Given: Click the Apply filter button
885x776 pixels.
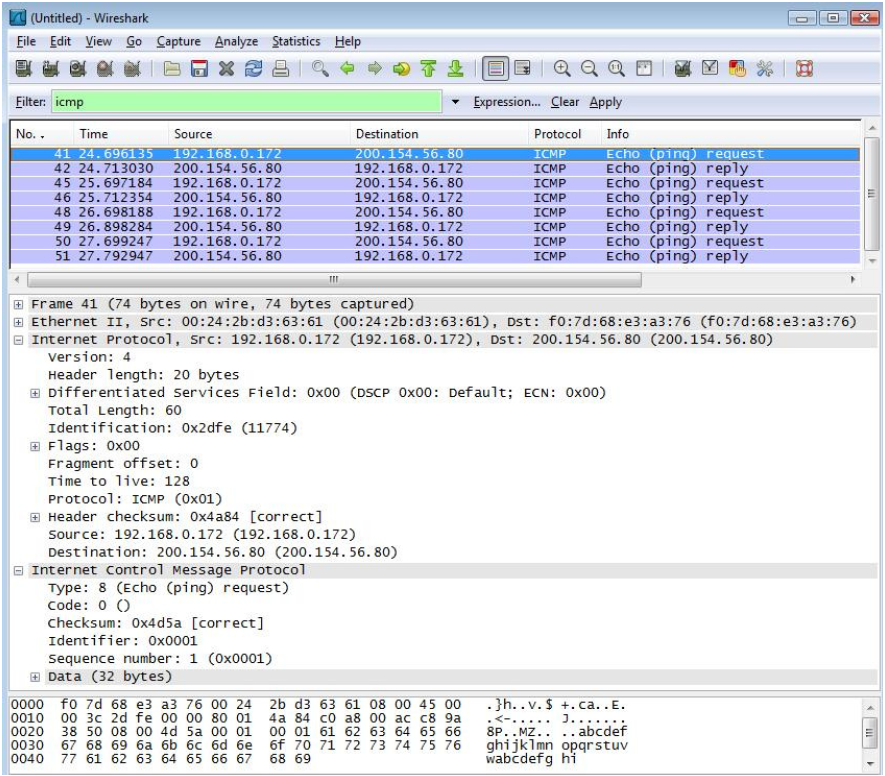Looking at the screenshot, I should pyautogui.click(x=605, y=102).
